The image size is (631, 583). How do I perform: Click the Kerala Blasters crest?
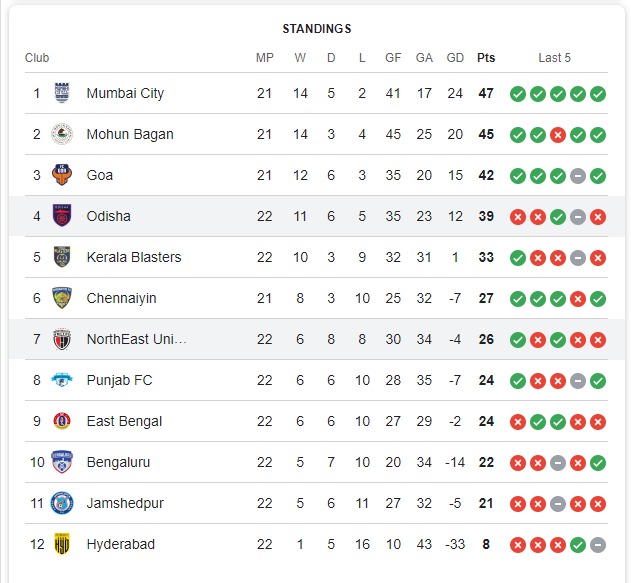click(x=62, y=257)
